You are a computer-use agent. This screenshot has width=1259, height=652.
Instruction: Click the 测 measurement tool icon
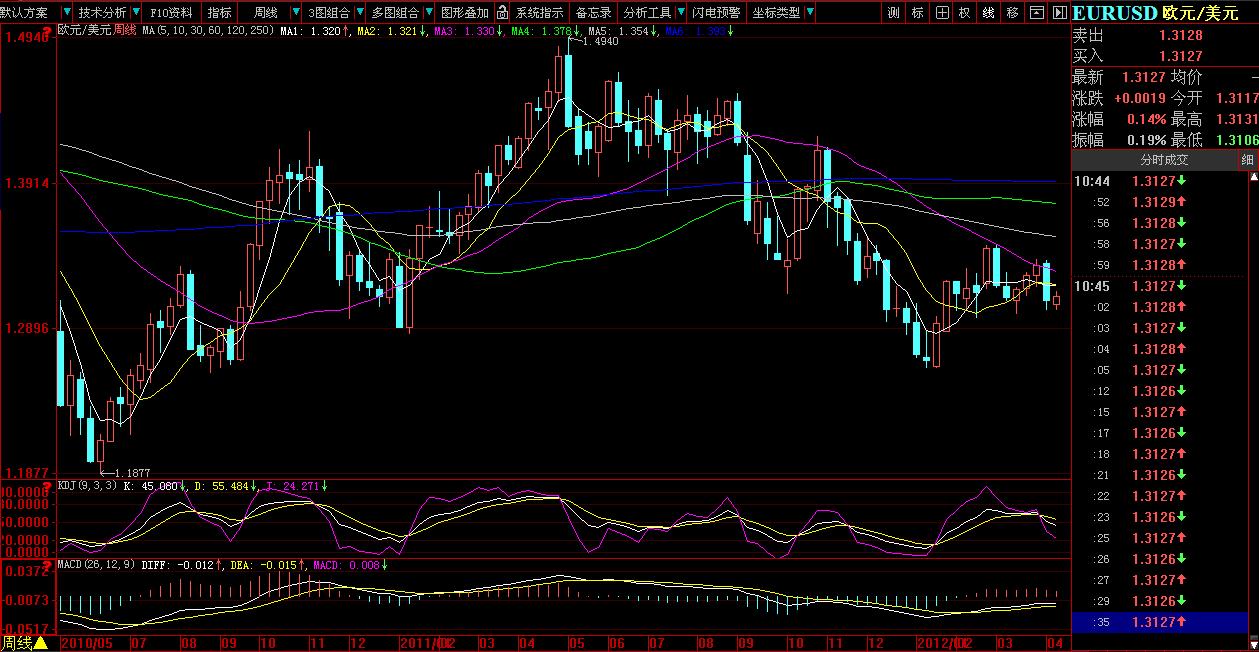point(892,13)
